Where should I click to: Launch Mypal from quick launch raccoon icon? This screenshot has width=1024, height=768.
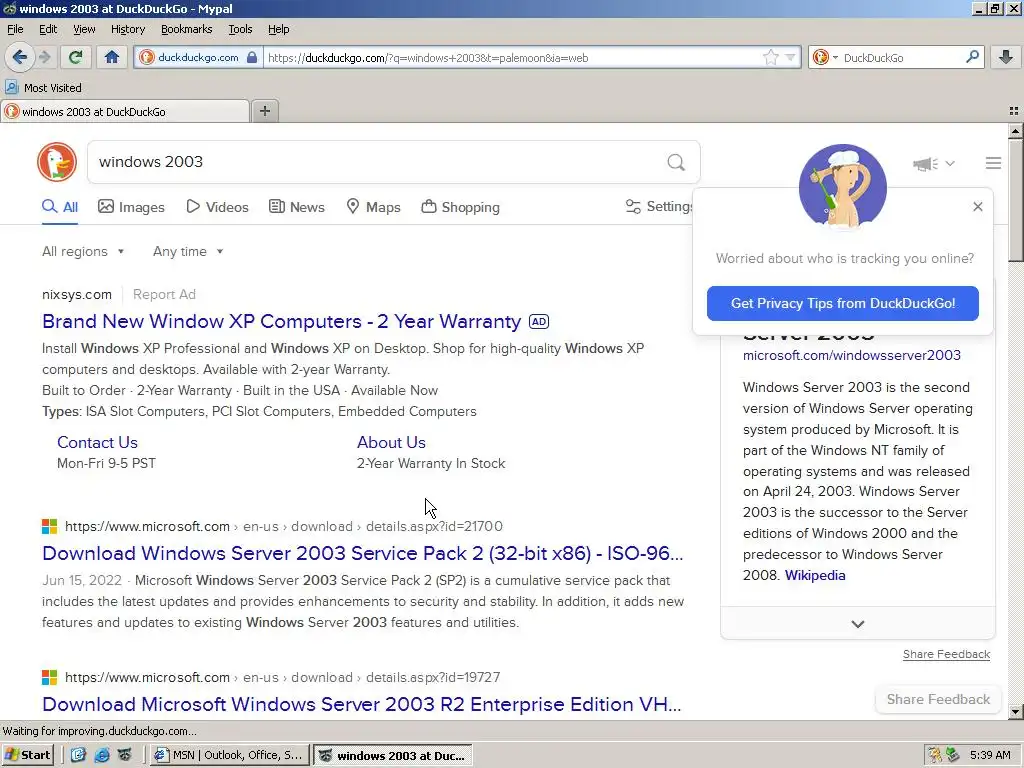pos(125,755)
